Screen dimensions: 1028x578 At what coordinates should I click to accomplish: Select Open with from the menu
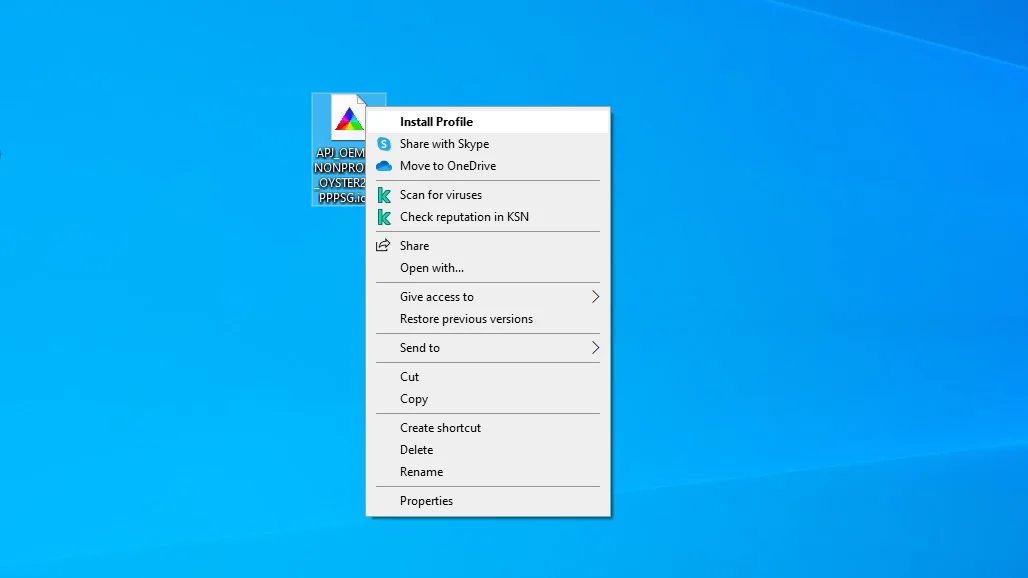(431, 268)
